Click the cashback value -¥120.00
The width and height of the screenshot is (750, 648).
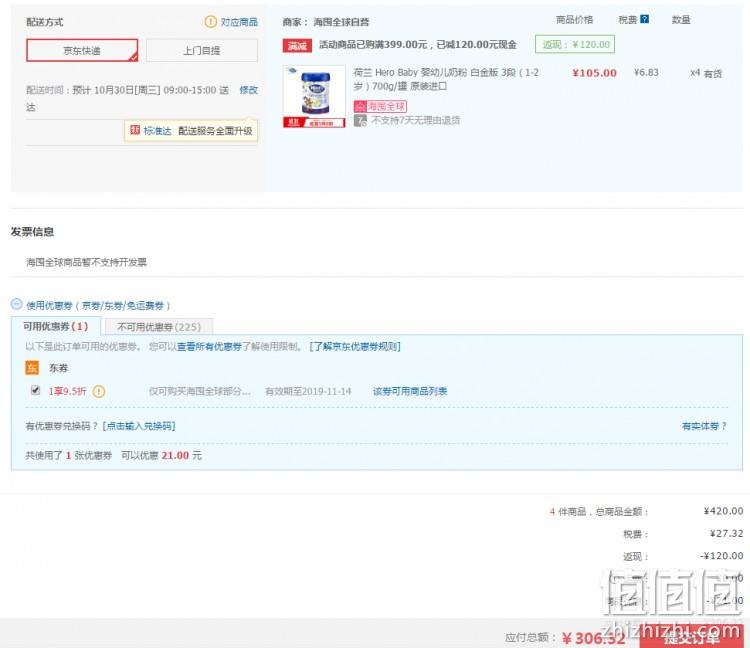(x=722, y=556)
